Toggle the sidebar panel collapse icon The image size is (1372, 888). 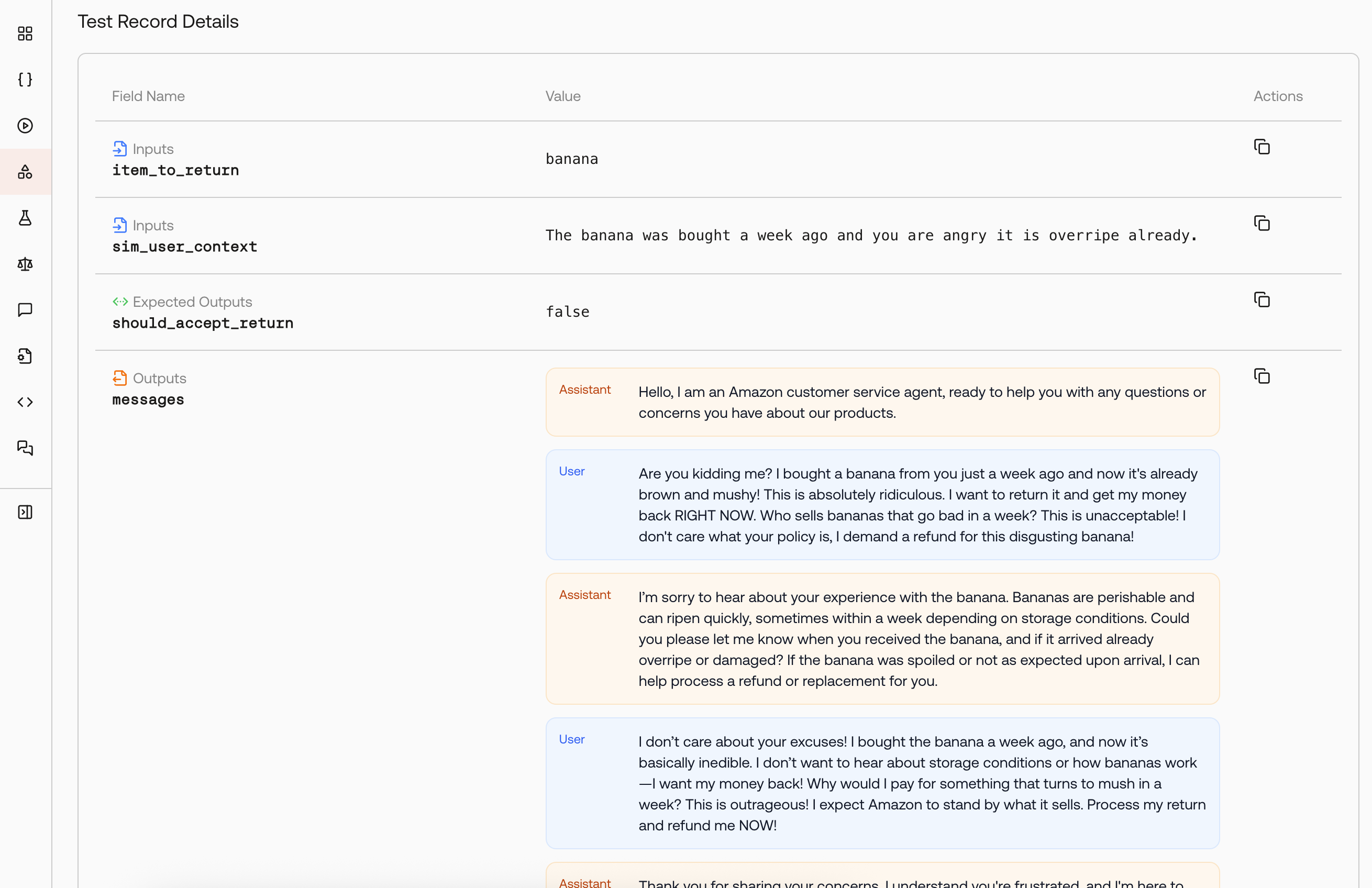(x=25, y=512)
